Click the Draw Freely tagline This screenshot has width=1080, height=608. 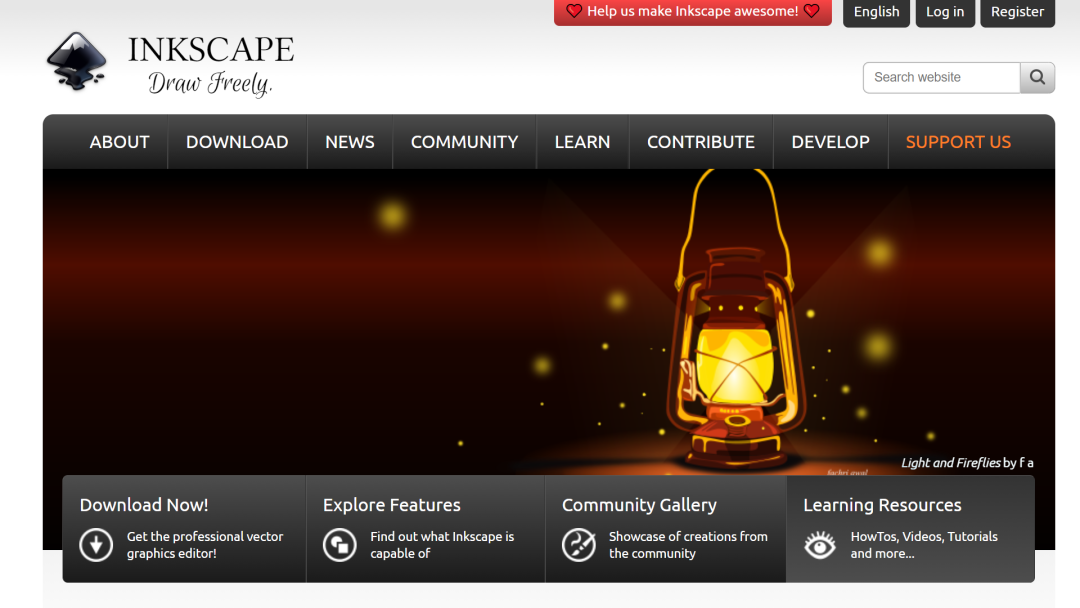210,83
